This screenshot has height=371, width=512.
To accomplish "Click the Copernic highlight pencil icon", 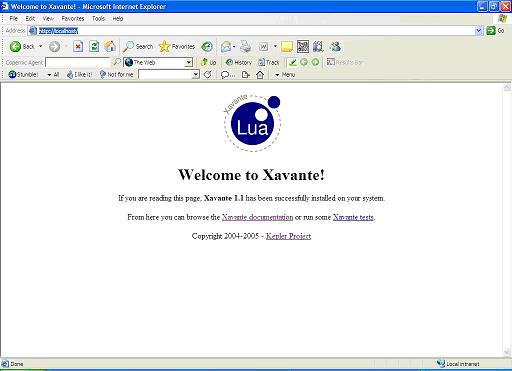I will point(293,62).
